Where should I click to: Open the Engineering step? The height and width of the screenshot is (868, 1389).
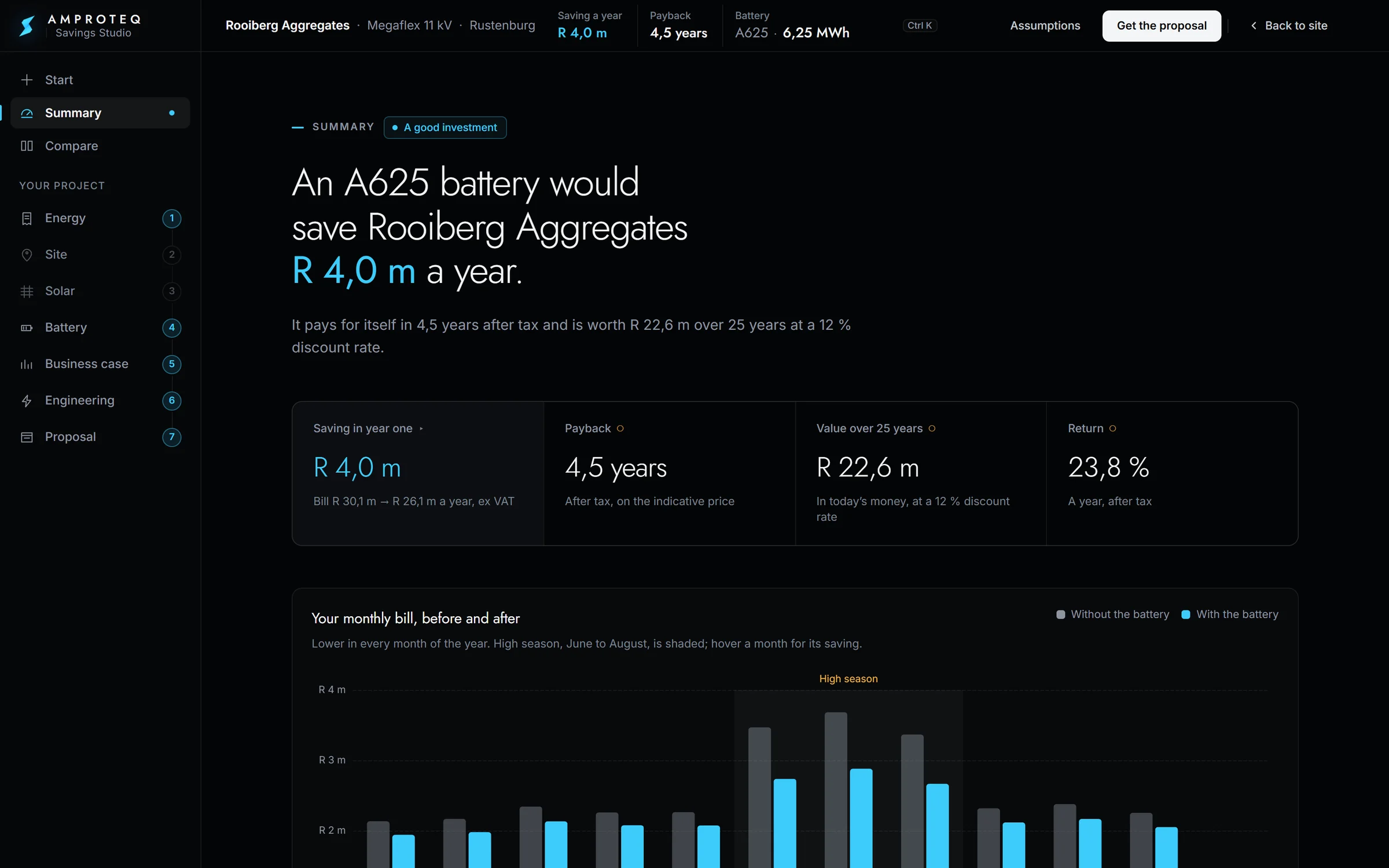point(100,400)
